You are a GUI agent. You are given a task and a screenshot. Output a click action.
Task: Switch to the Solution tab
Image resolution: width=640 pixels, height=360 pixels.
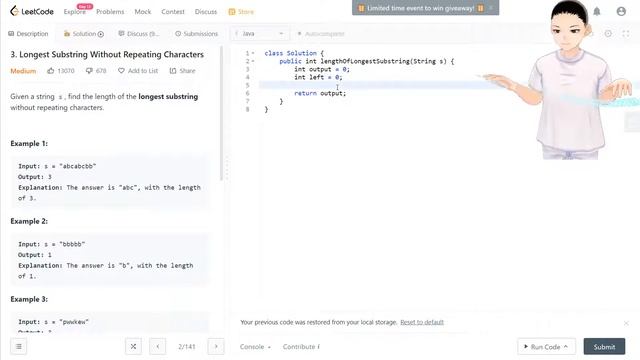coord(84,34)
